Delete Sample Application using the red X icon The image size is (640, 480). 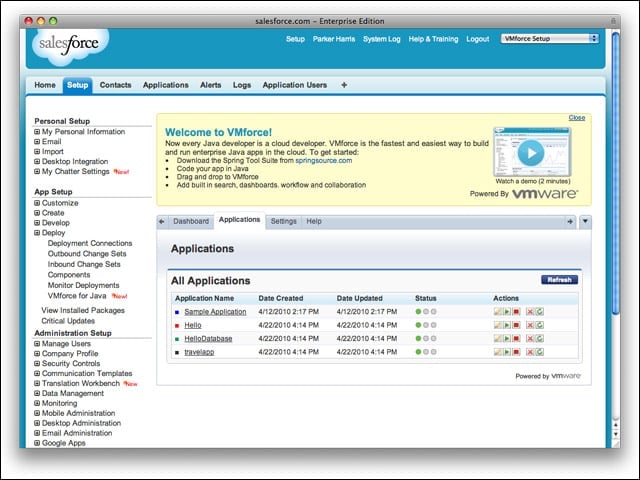[530, 312]
